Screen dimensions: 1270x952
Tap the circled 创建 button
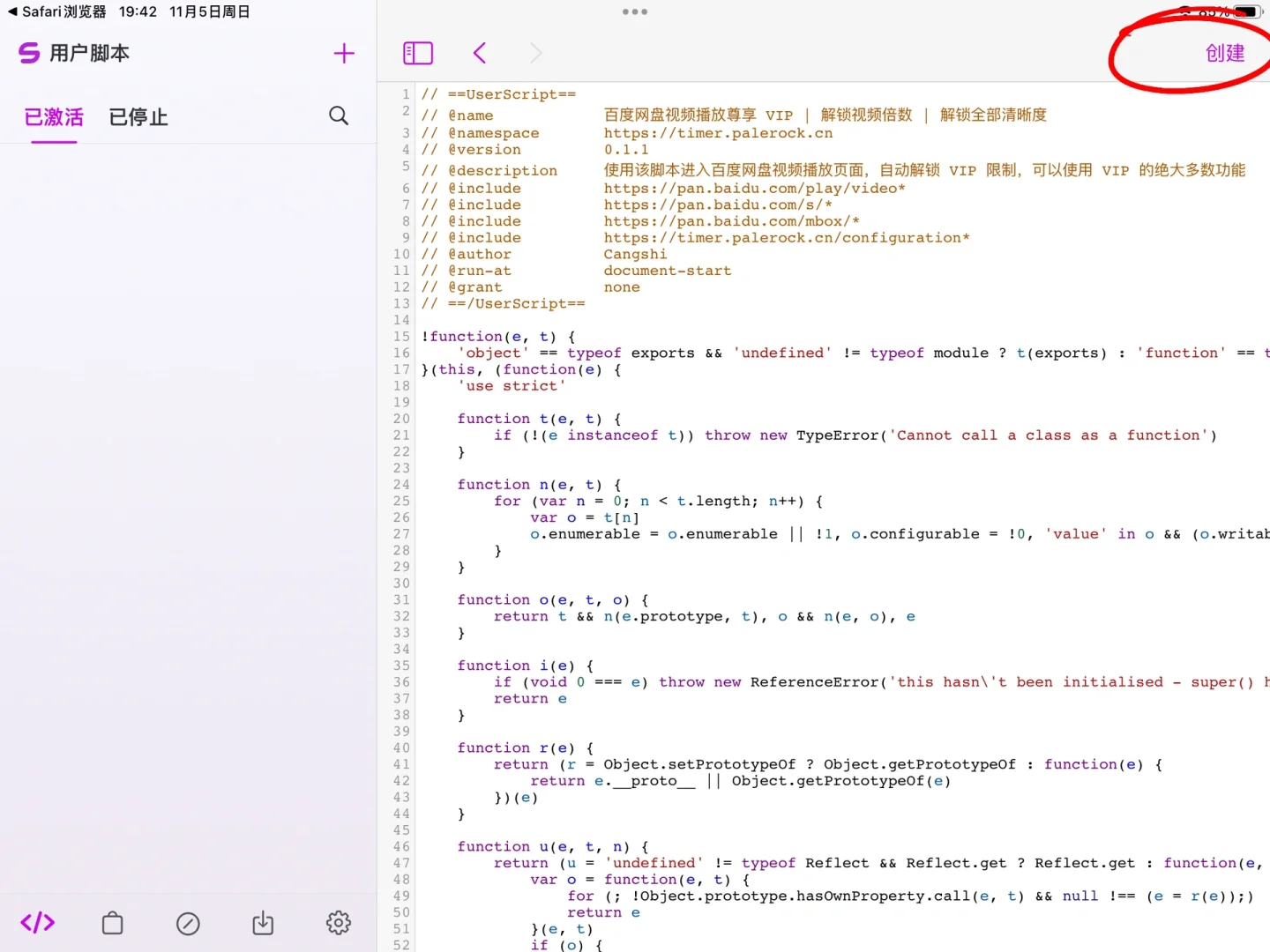1225,53
